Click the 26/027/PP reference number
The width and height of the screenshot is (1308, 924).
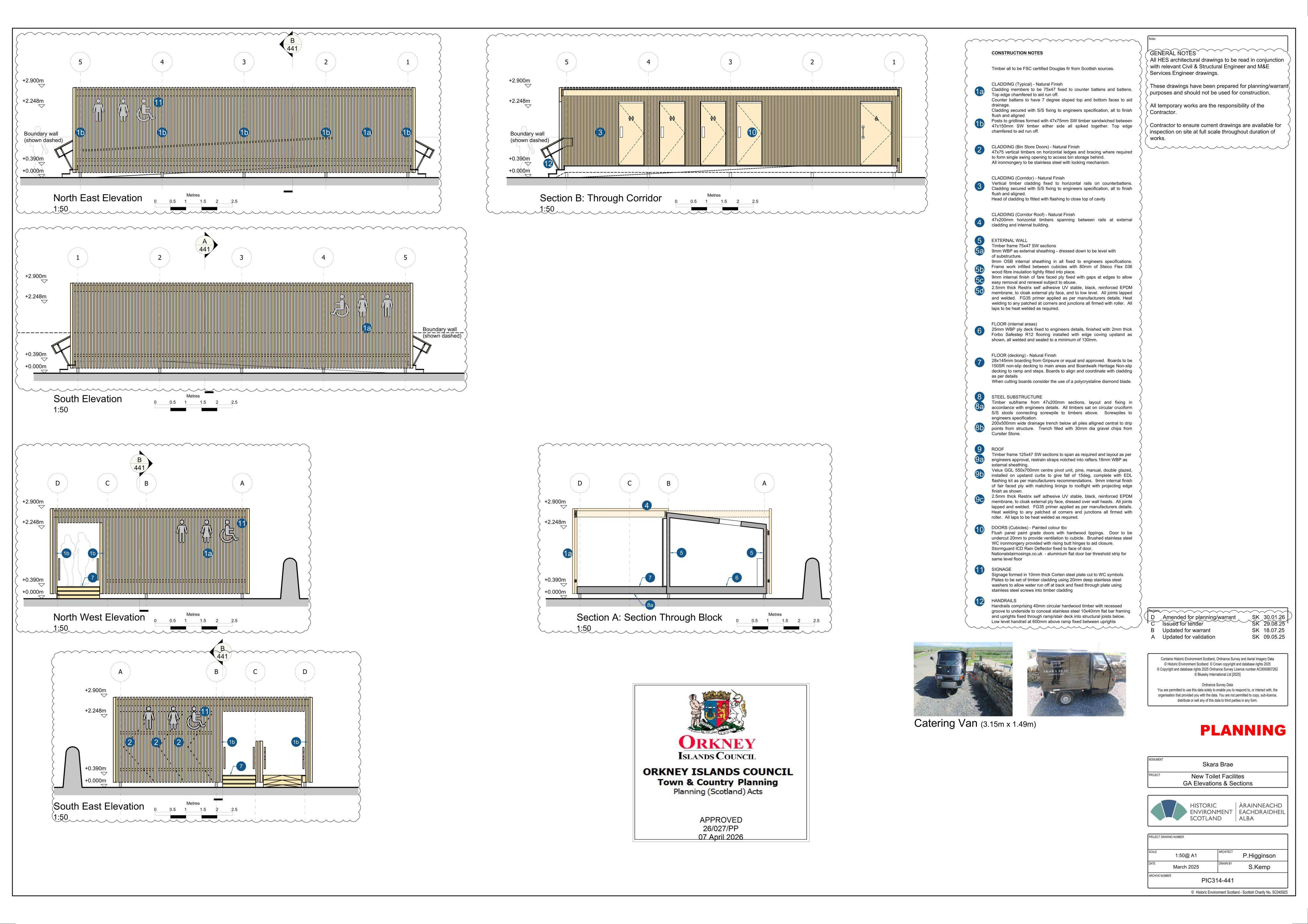pos(721,828)
